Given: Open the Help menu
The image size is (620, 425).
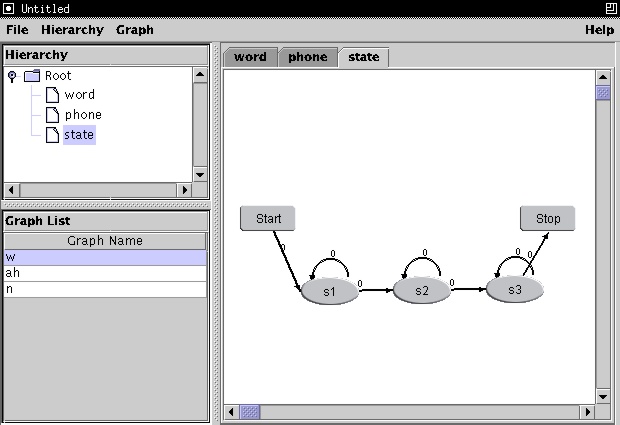Looking at the screenshot, I should tap(599, 30).
